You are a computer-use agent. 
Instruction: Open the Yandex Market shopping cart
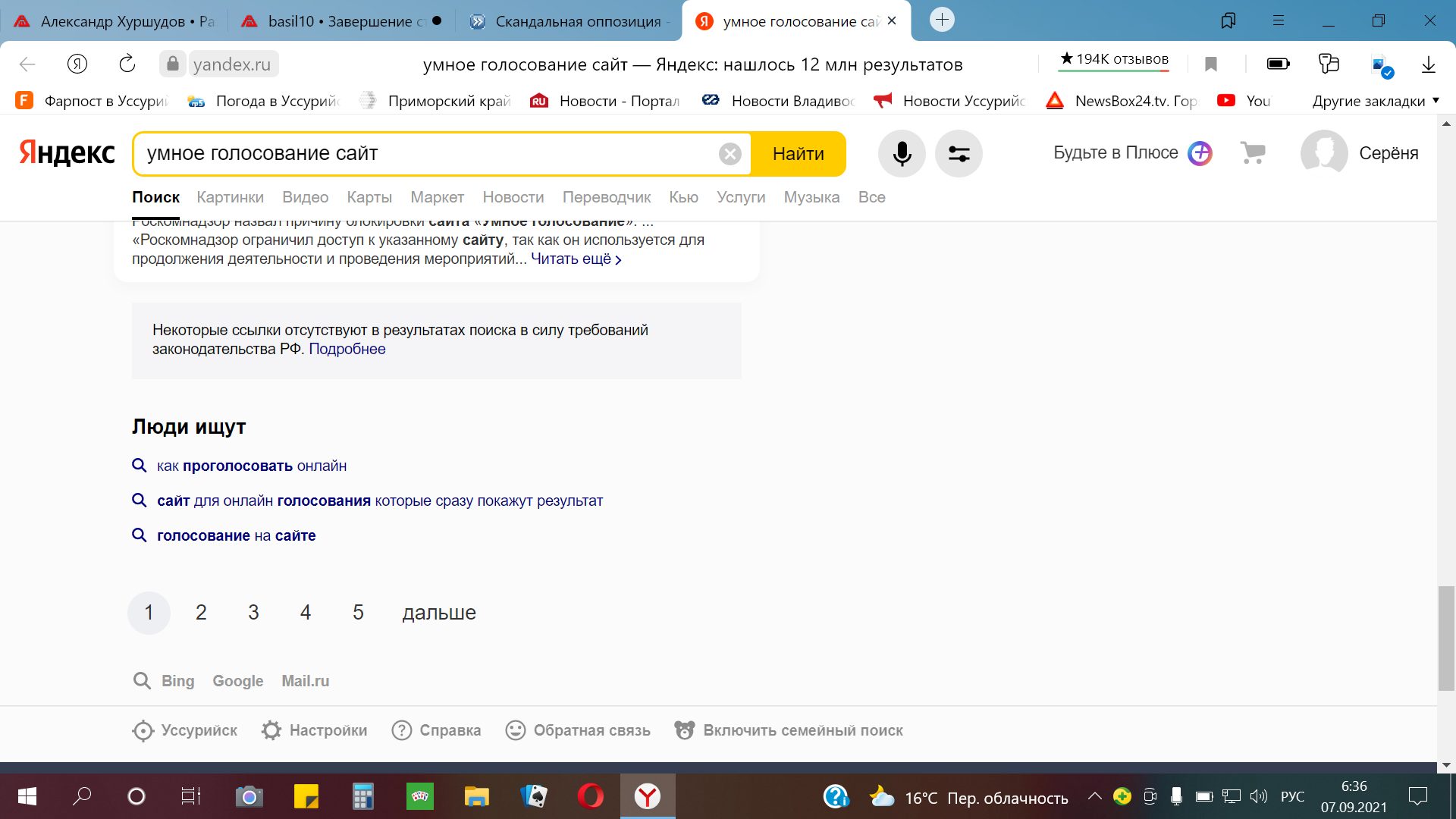[x=1253, y=153]
